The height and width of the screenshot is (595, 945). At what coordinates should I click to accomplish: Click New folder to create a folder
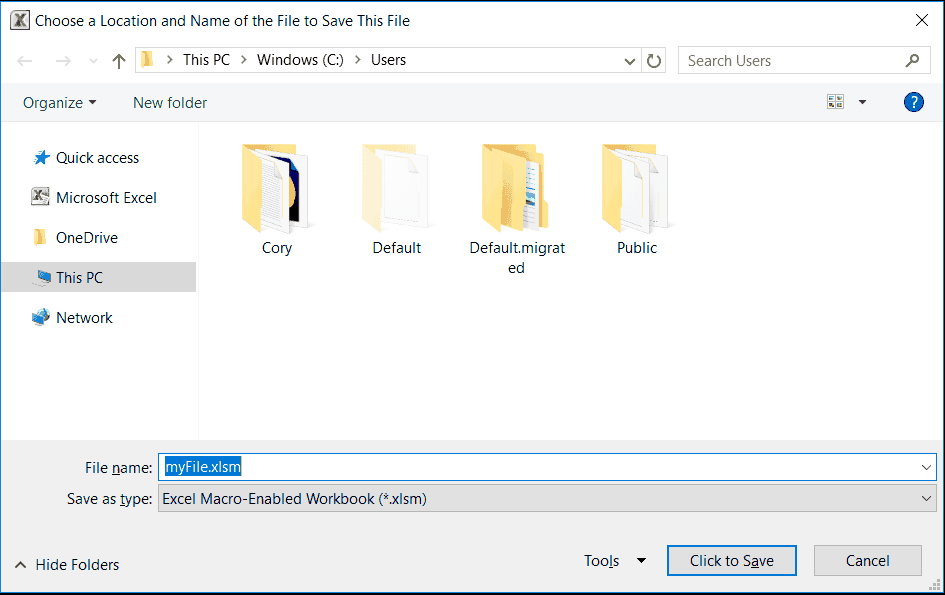click(x=169, y=102)
